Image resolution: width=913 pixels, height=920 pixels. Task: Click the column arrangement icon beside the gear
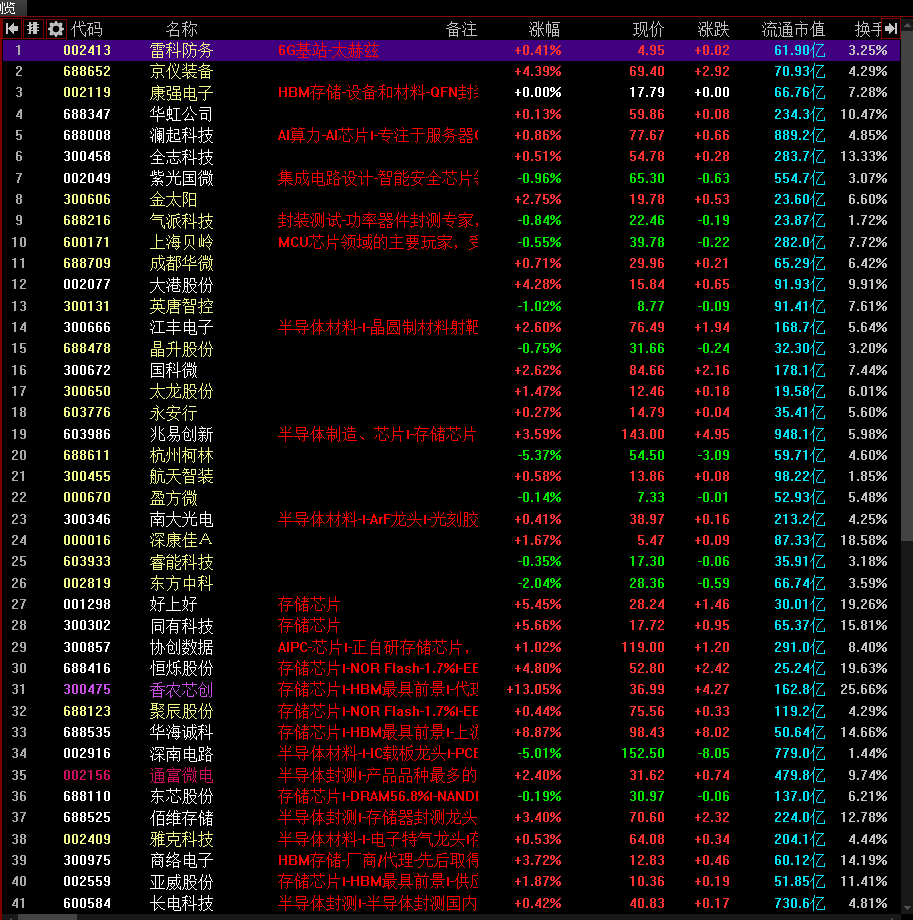tap(33, 29)
